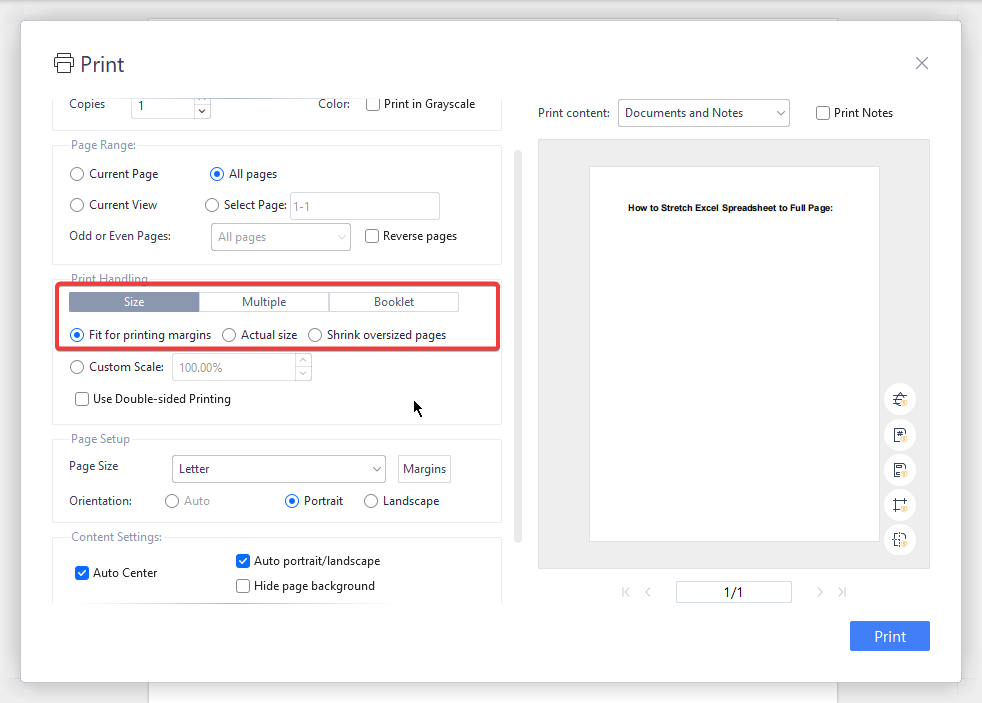Viewport: 982px width, 703px height.
Task: Click the printer icon beside the Print title
Action: click(x=63, y=62)
